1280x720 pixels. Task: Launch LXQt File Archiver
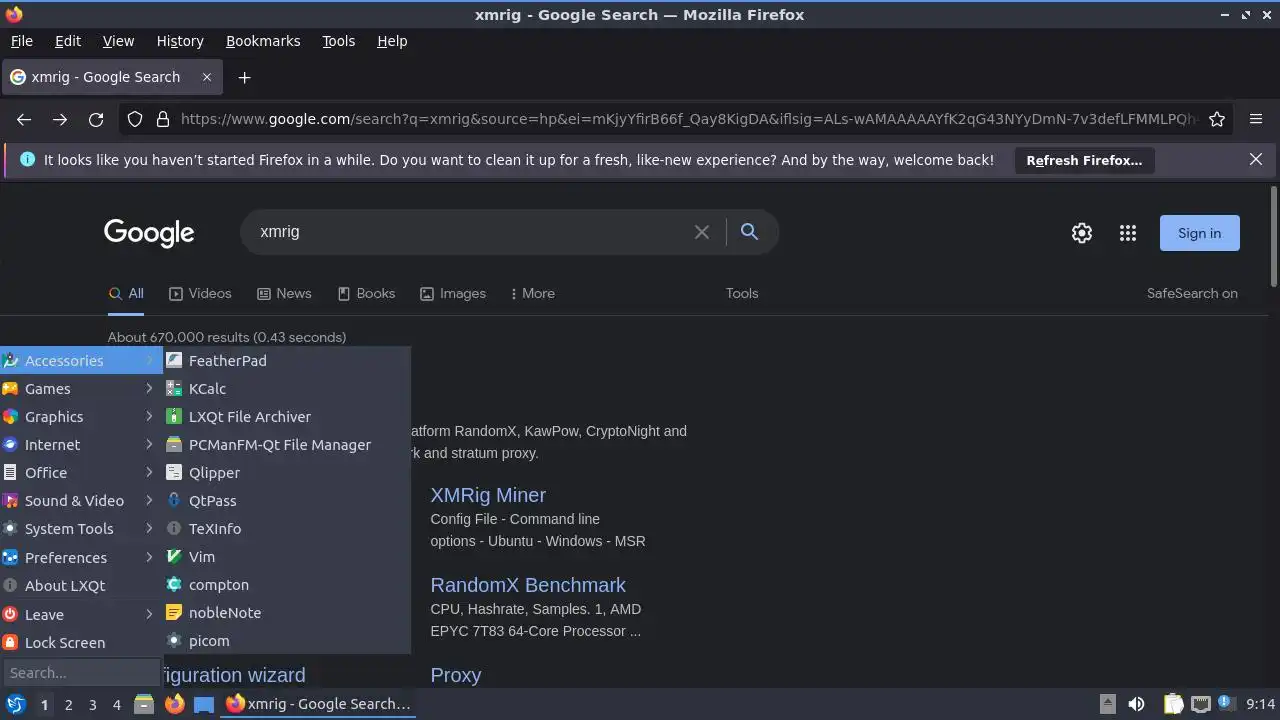coord(287,417)
